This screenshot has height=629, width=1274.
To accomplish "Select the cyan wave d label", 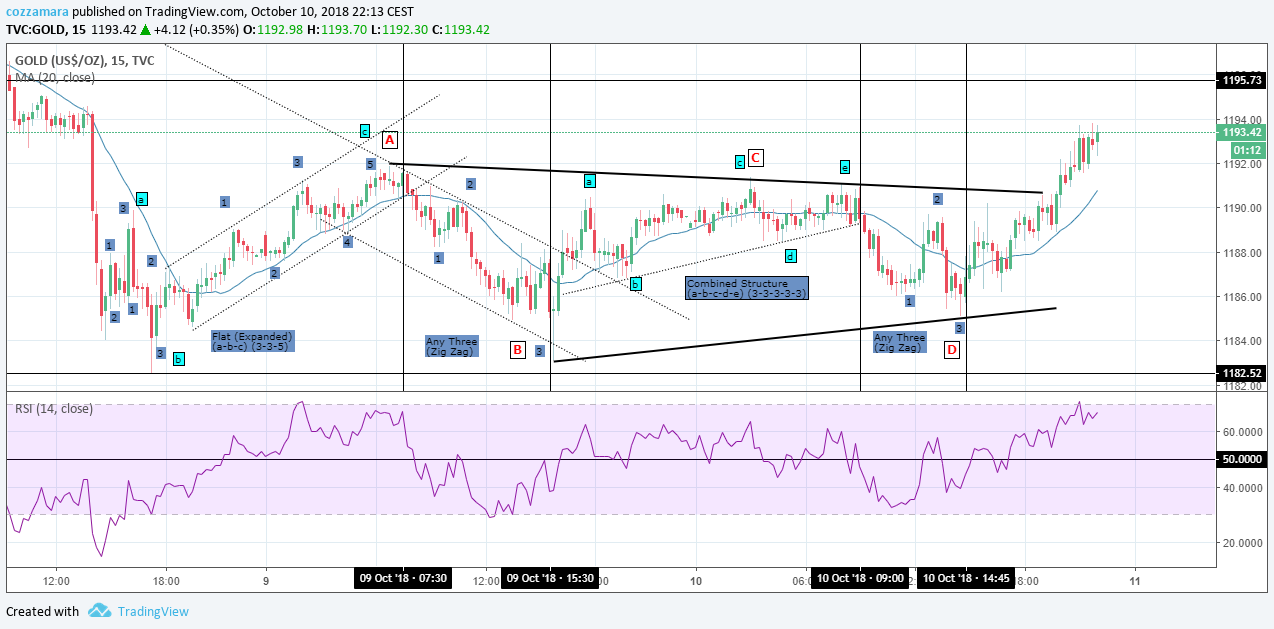I will (x=790, y=256).
